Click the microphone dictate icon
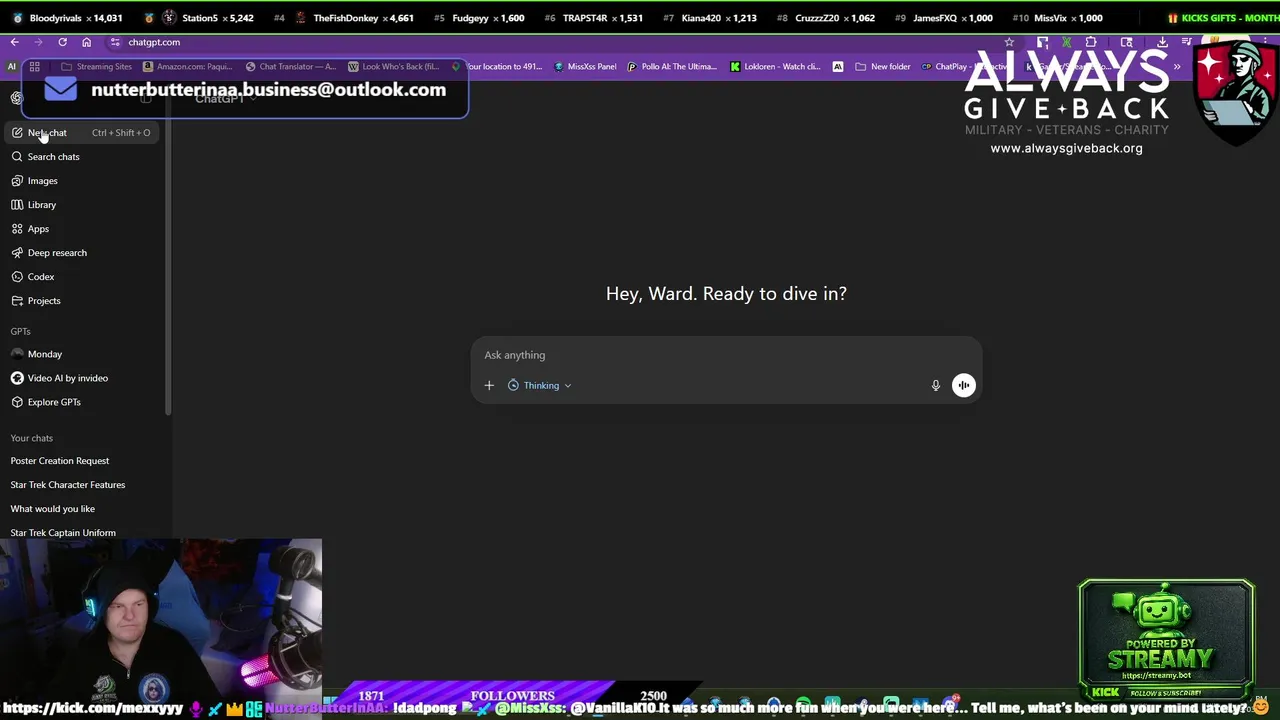The height and width of the screenshot is (720, 1280). pyautogui.click(x=936, y=385)
